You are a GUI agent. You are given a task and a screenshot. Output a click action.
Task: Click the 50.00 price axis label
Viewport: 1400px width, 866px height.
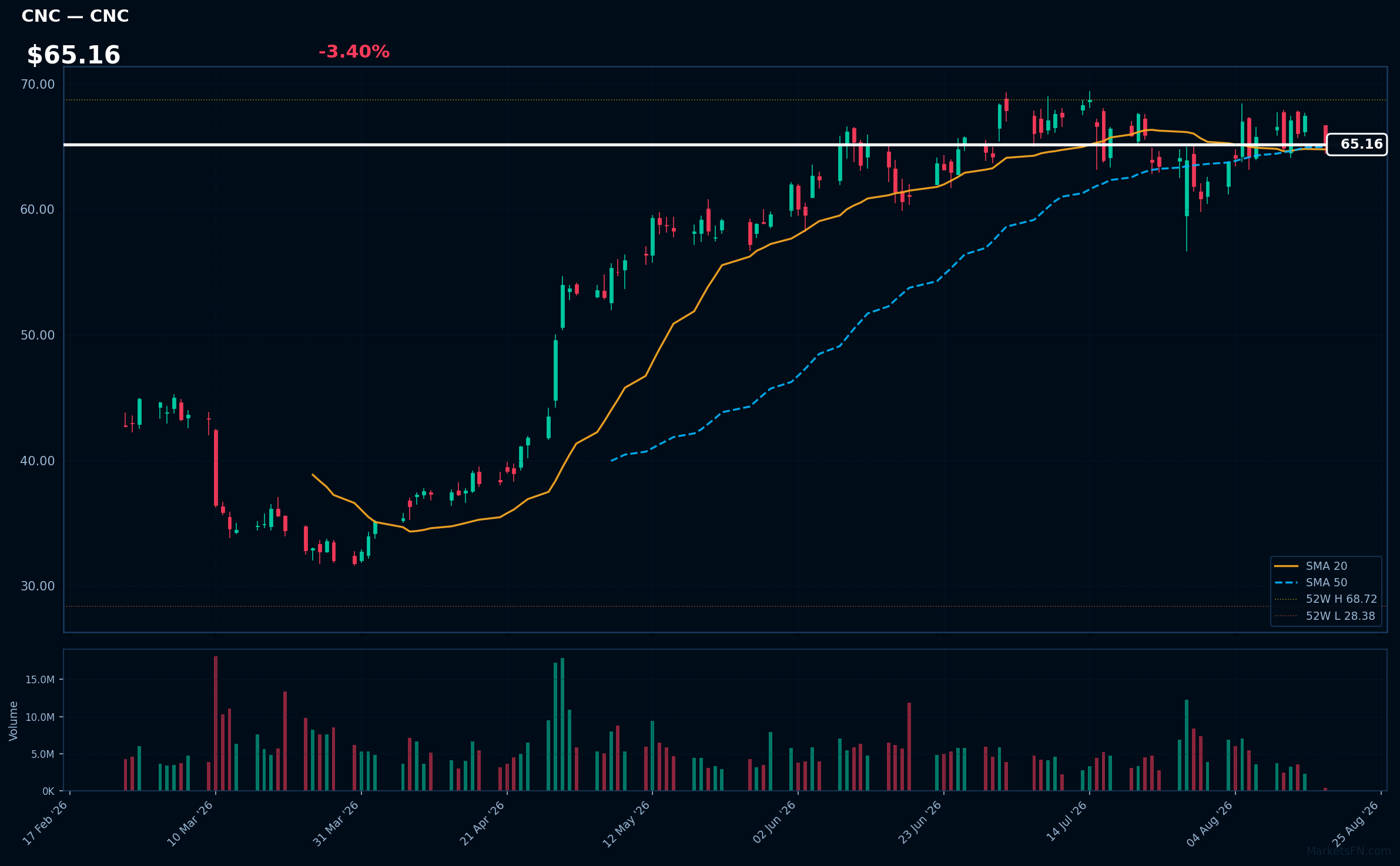[38, 335]
